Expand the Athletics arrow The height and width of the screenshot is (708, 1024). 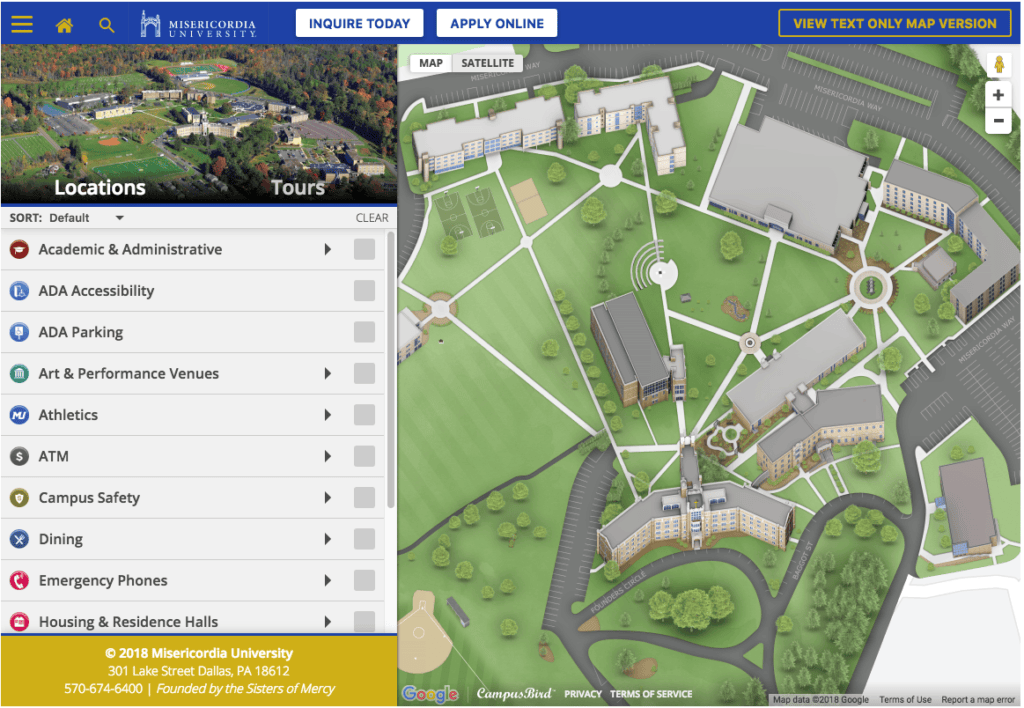[328, 415]
